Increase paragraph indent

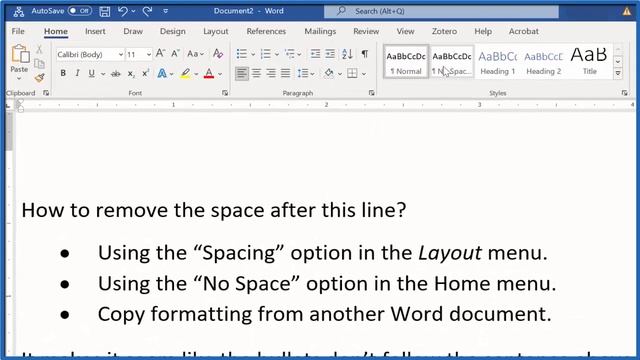click(330, 53)
